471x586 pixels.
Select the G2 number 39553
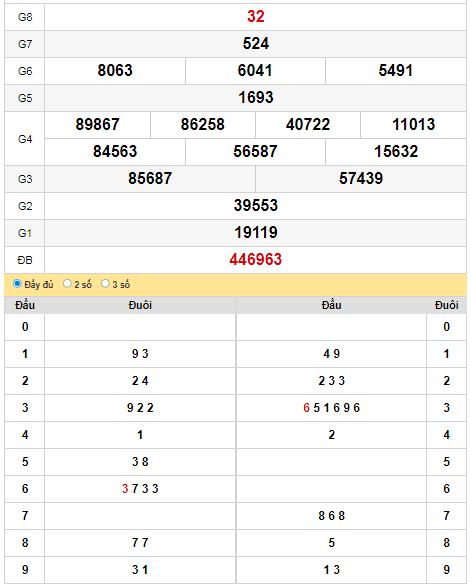coord(256,205)
